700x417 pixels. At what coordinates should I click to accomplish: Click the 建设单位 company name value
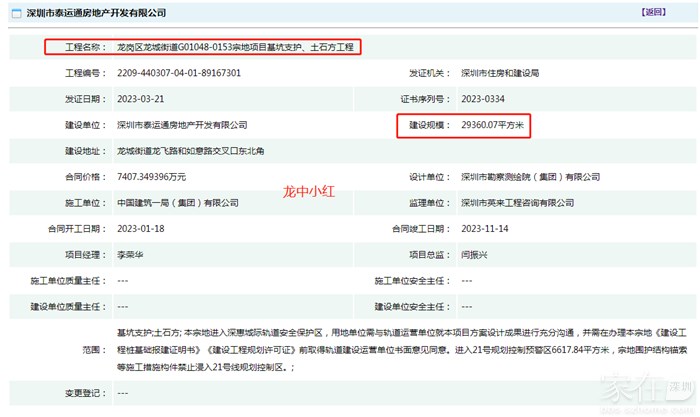181,125
